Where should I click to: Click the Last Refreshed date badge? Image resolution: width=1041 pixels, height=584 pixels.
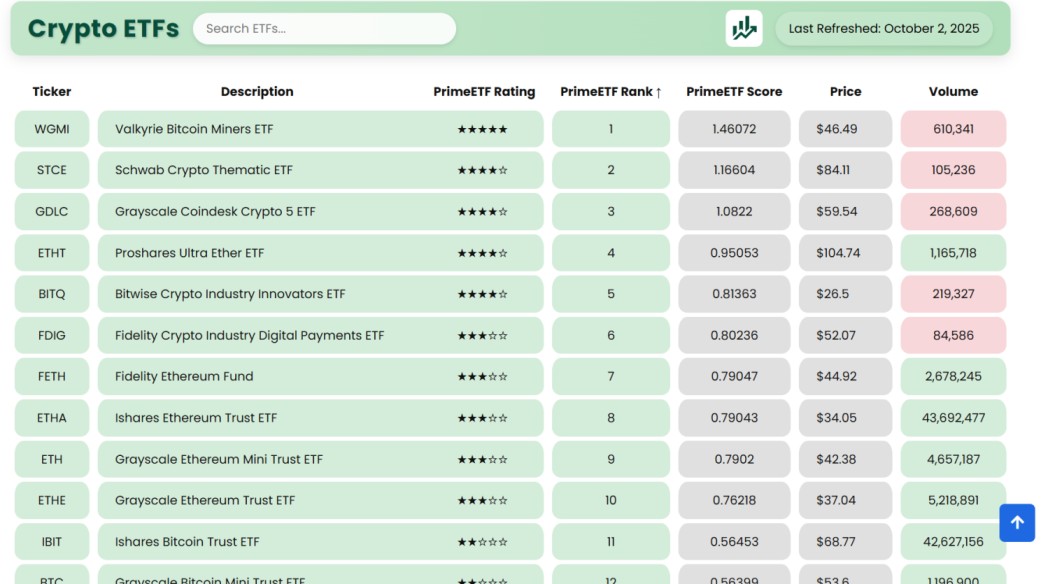(884, 28)
